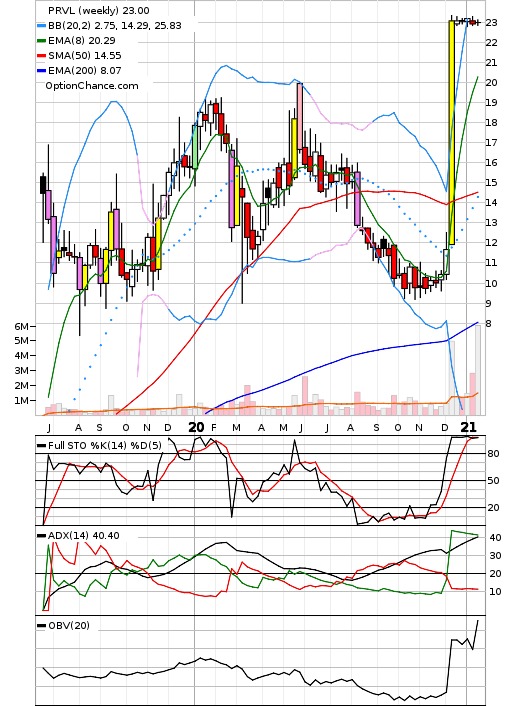
Task: Click the 23 price axis label
Action: (491, 23)
